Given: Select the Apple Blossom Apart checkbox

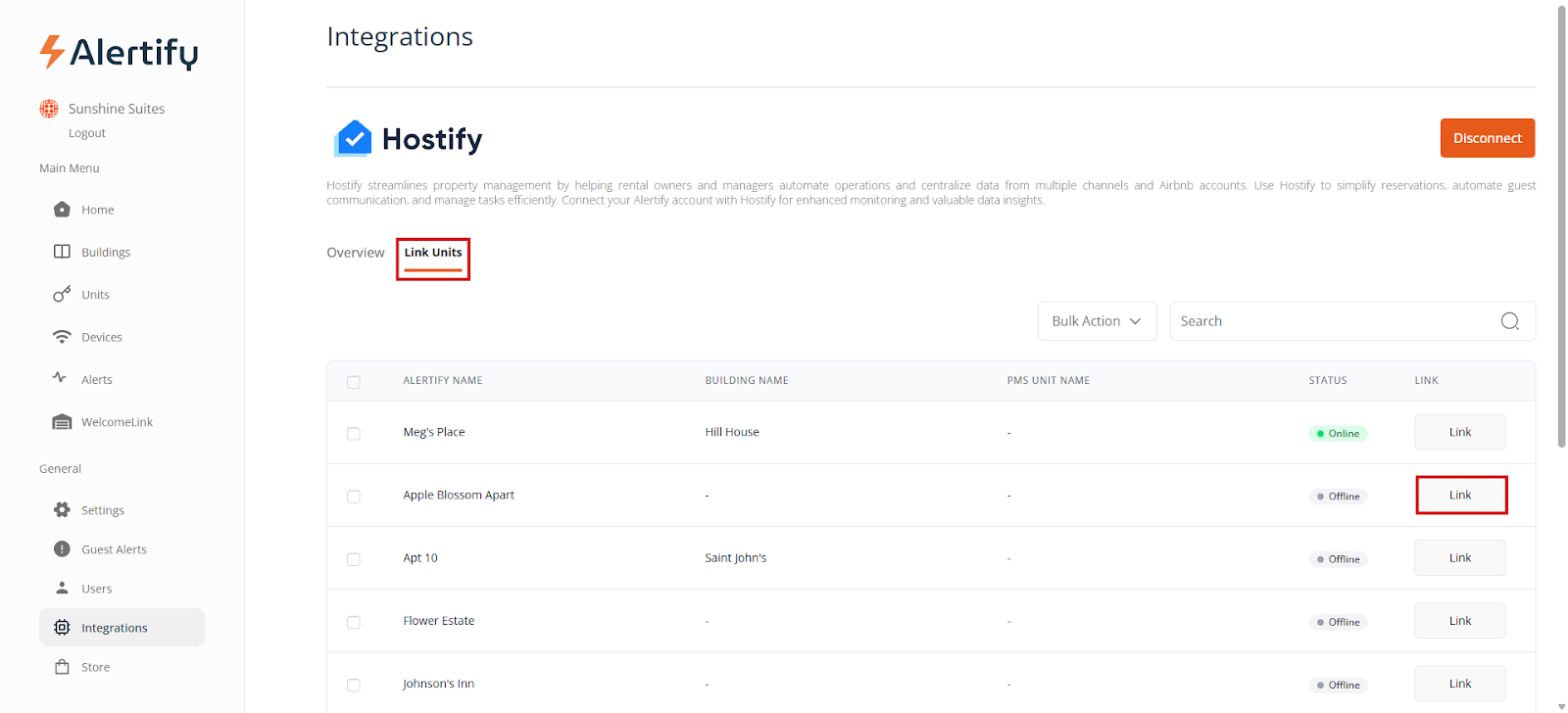Looking at the screenshot, I should pos(354,497).
